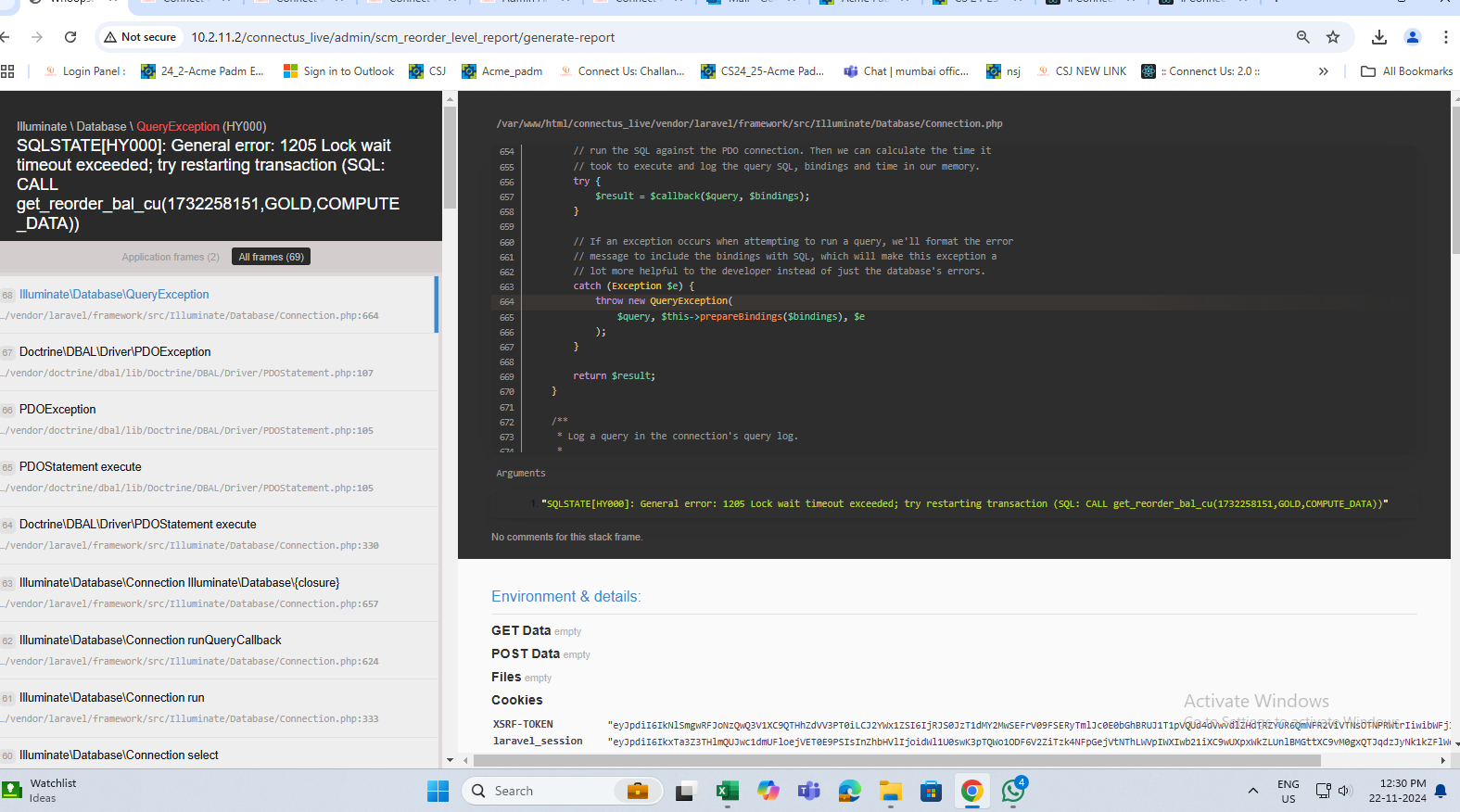The height and width of the screenshot is (812, 1460).
Task: Open the Chrome profile avatar
Action: (1413, 37)
